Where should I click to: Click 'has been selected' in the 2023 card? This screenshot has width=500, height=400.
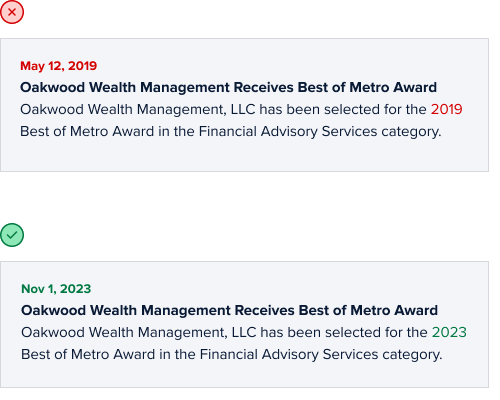[x=320, y=332]
